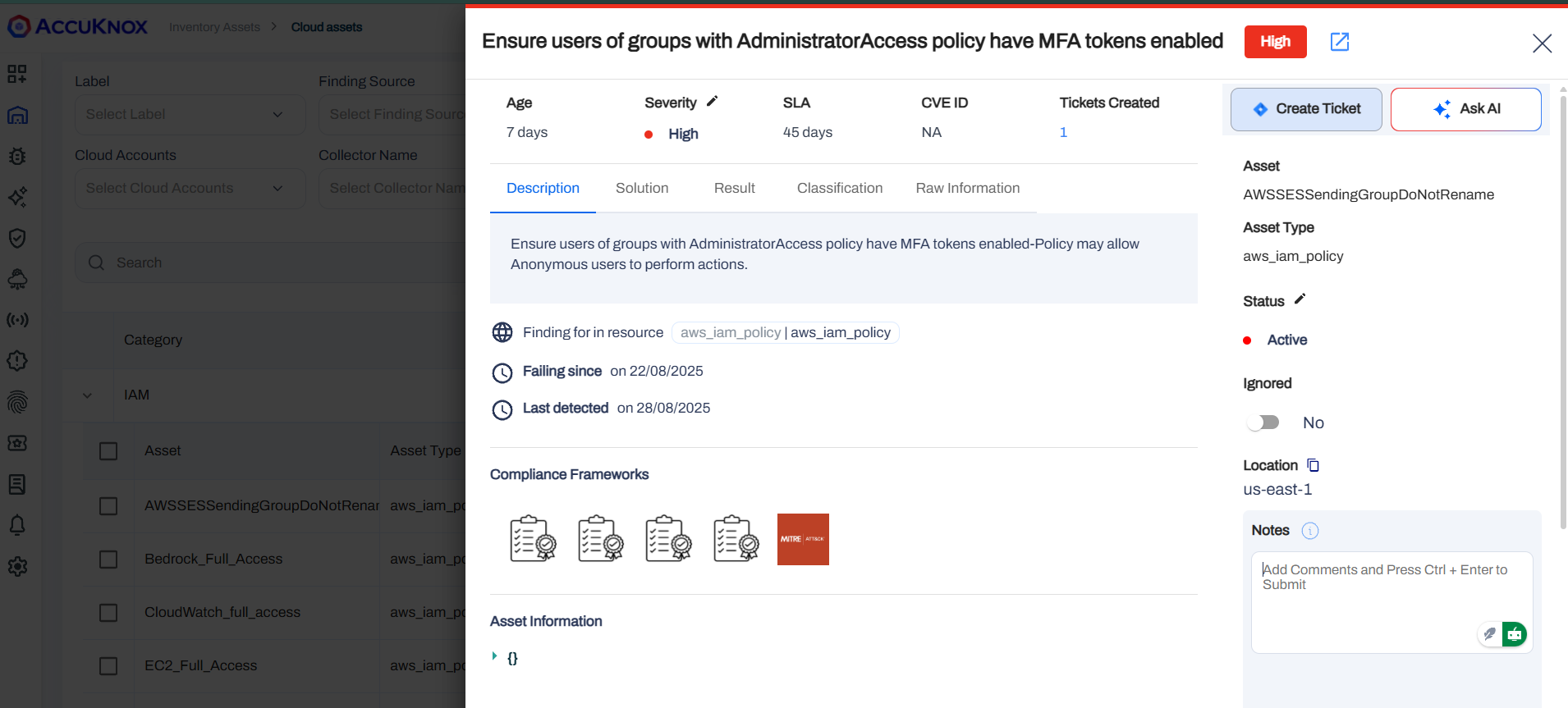Check the Bedrock_Full_Access row checkbox
Image resolution: width=1568 pixels, height=708 pixels.
point(108,560)
